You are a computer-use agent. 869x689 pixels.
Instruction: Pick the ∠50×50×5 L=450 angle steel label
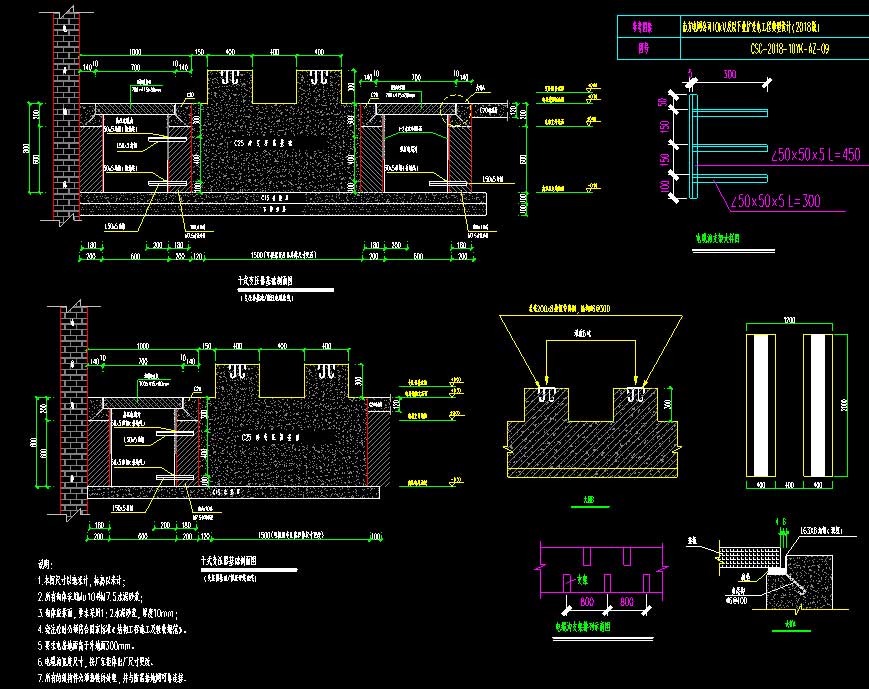point(815,155)
